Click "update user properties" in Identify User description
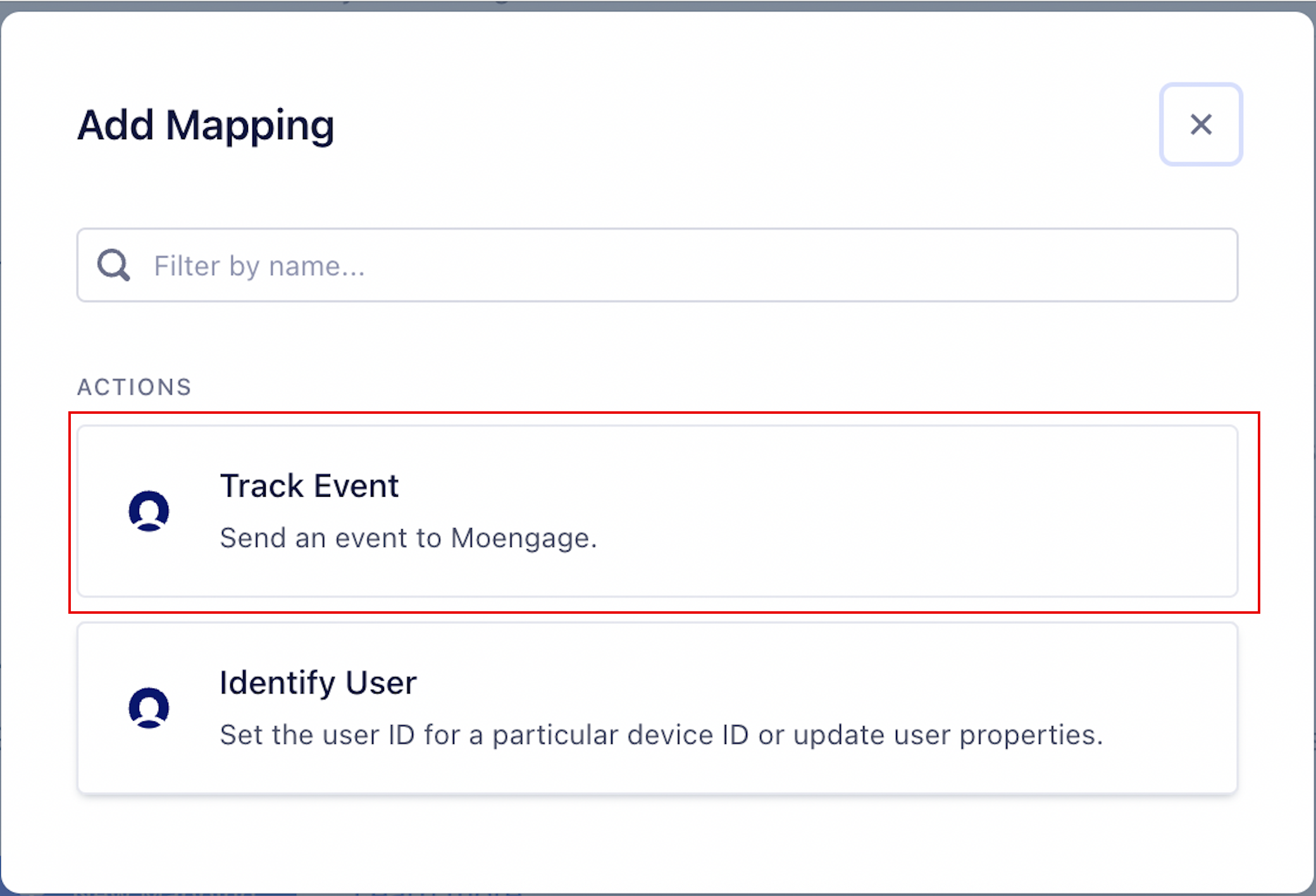Viewport: 1316px width, 896px height. pyautogui.click(x=948, y=735)
